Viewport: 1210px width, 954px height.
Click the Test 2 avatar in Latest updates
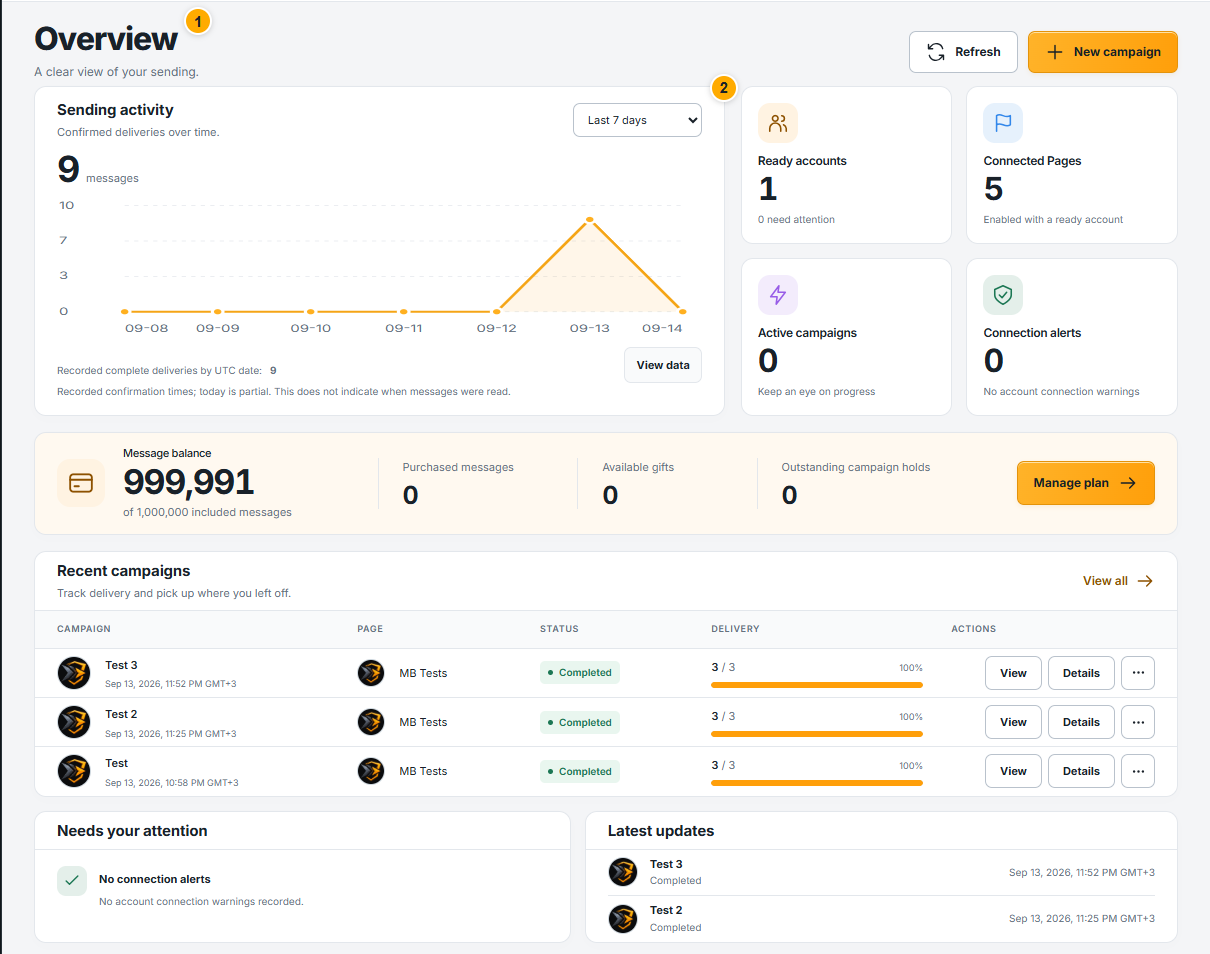point(623,919)
